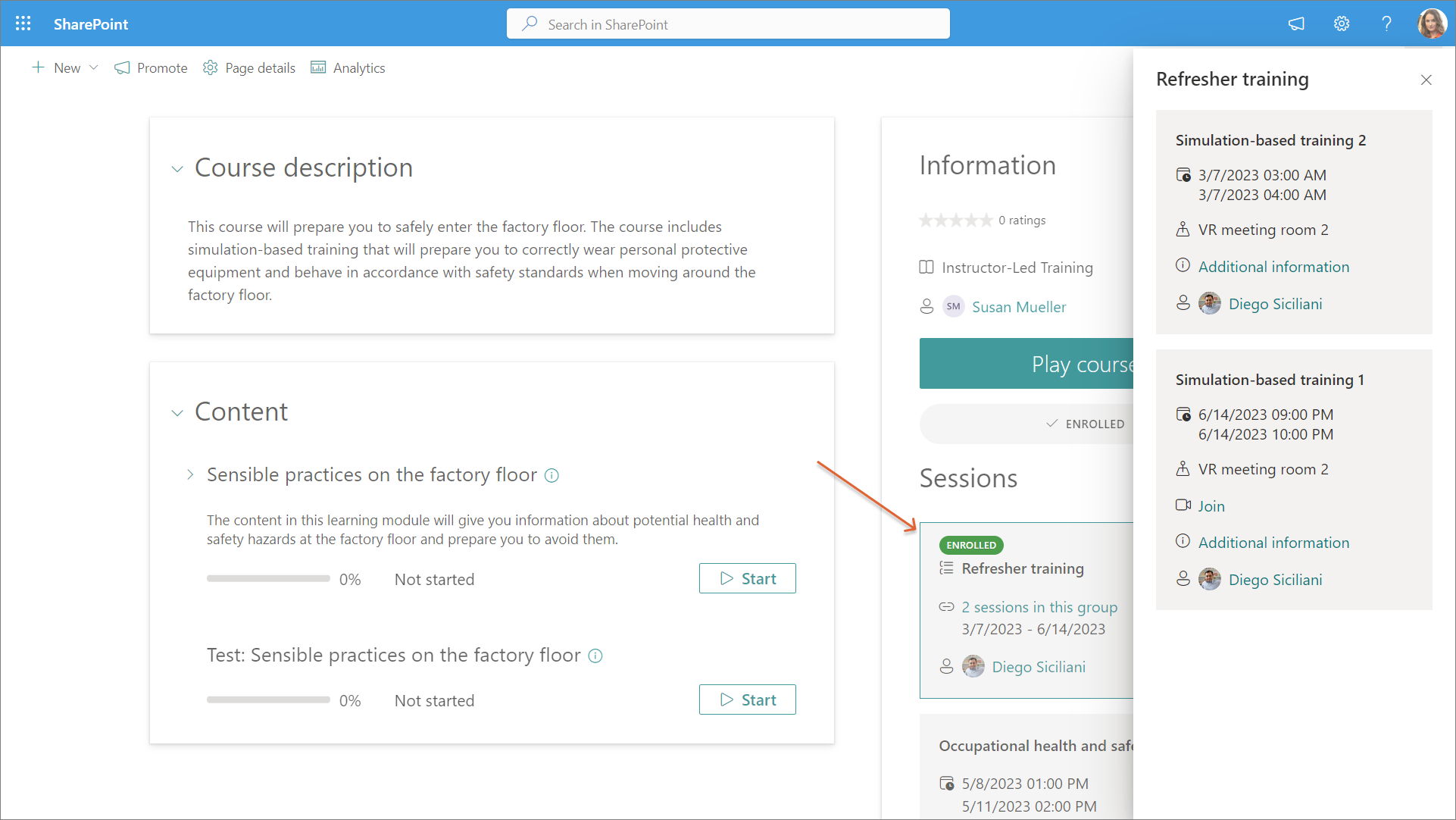Close the Refresher training panel
The width and height of the screenshot is (1456, 820).
(1426, 80)
